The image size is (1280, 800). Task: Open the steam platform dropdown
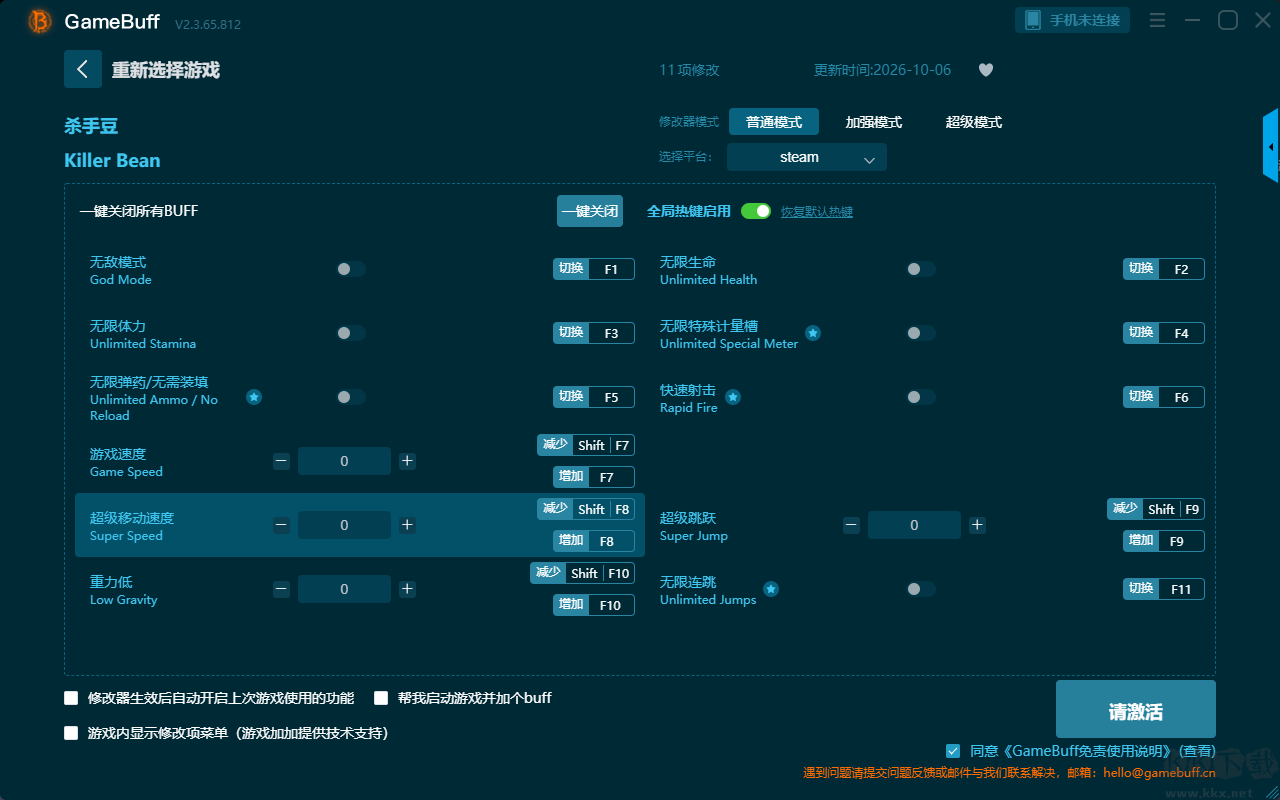click(807, 157)
